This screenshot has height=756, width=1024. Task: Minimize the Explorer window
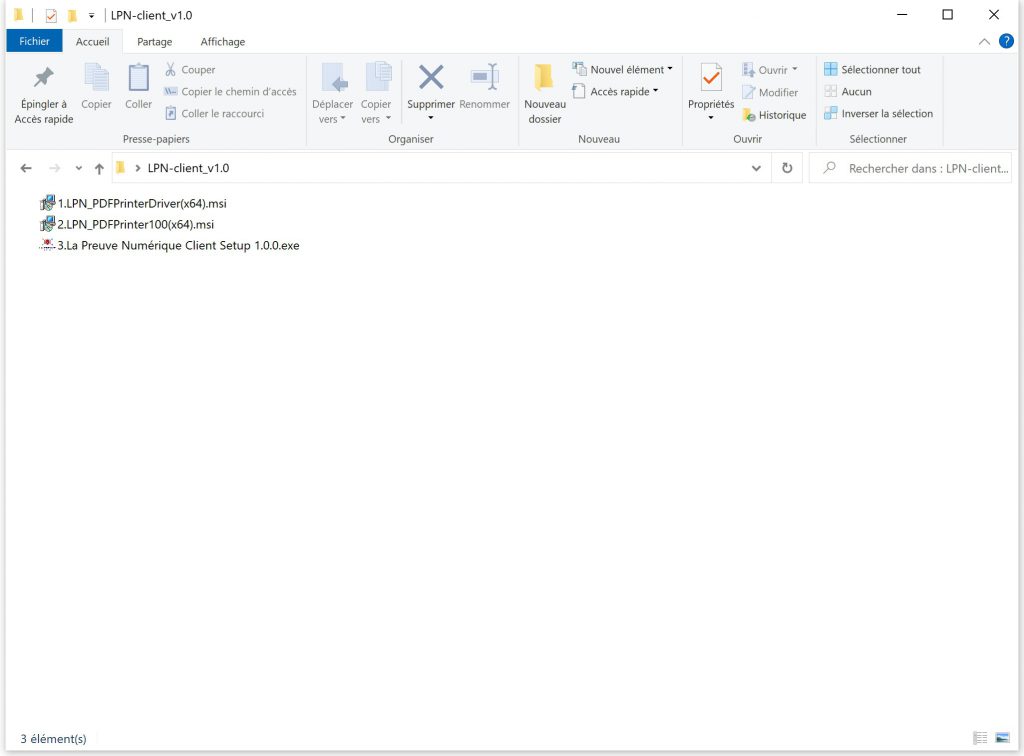pyautogui.click(x=902, y=14)
